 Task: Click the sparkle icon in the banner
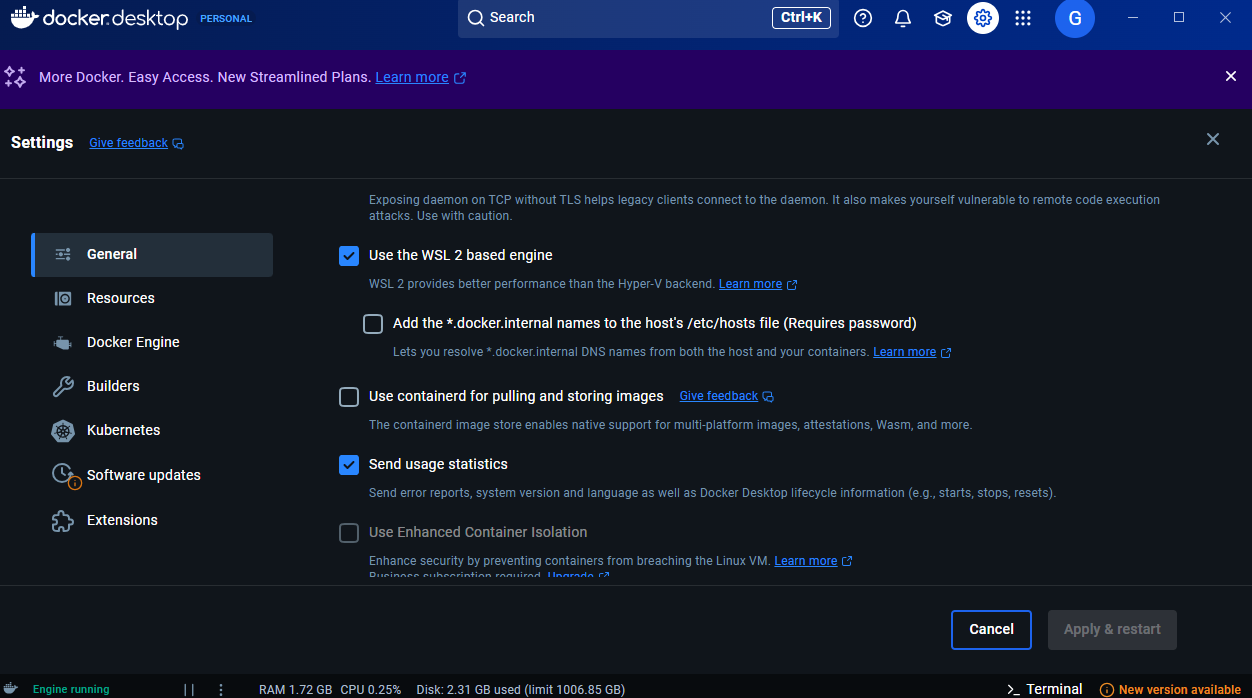pyautogui.click(x=15, y=77)
